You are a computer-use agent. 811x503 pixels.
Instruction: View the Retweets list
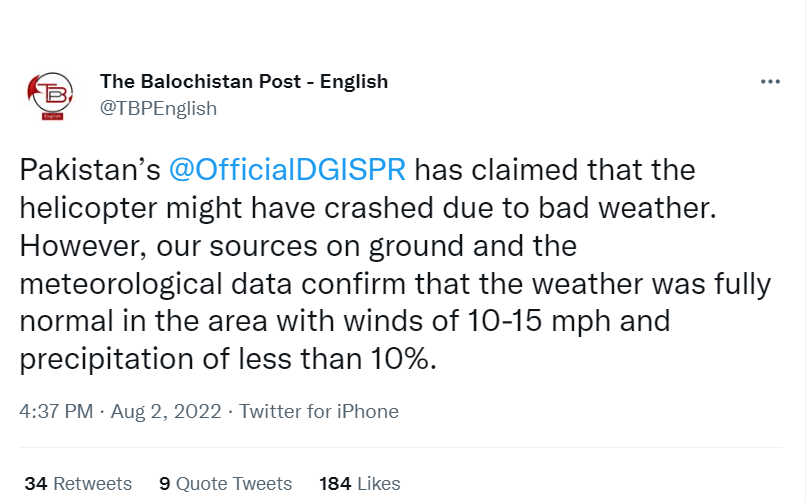(x=78, y=484)
